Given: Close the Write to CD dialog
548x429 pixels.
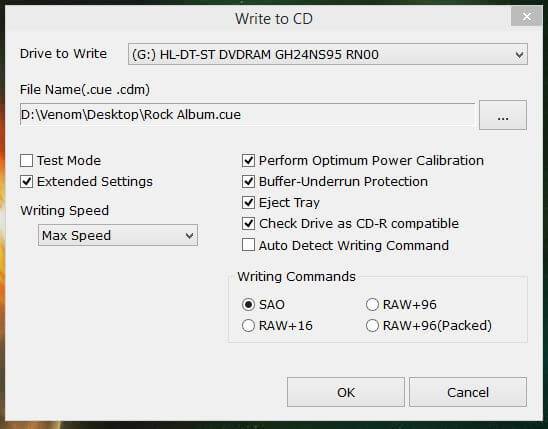Looking at the screenshot, I should (527, 16).
